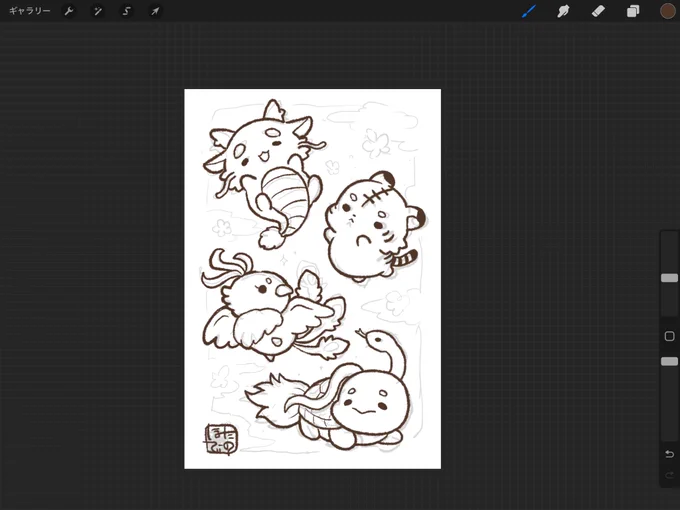This screenshot has width=680, height=510.
Task: Tap the square modify button in sidebar
Action: pos(669,336)
